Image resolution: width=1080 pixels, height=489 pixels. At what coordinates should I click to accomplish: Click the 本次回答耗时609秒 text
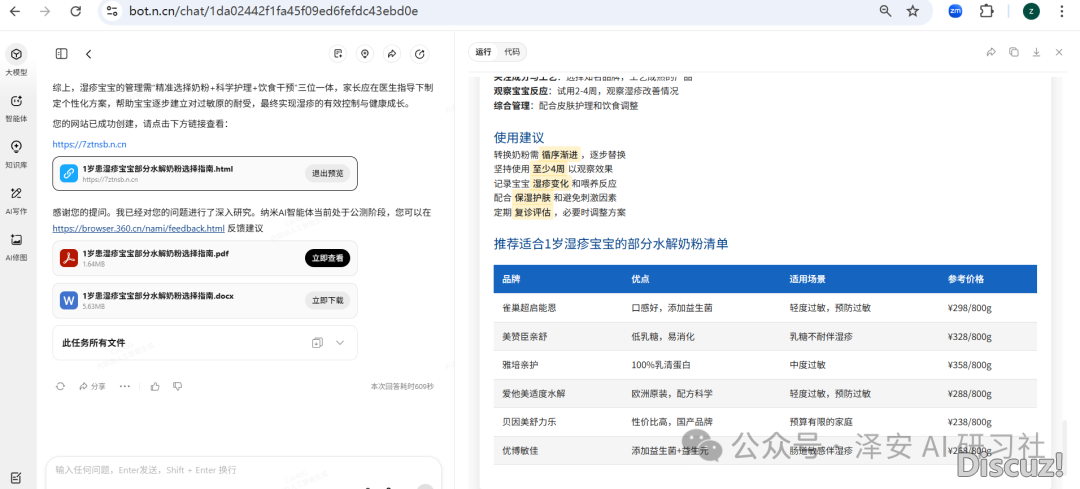pyautogui.click(x=402, y=386)
